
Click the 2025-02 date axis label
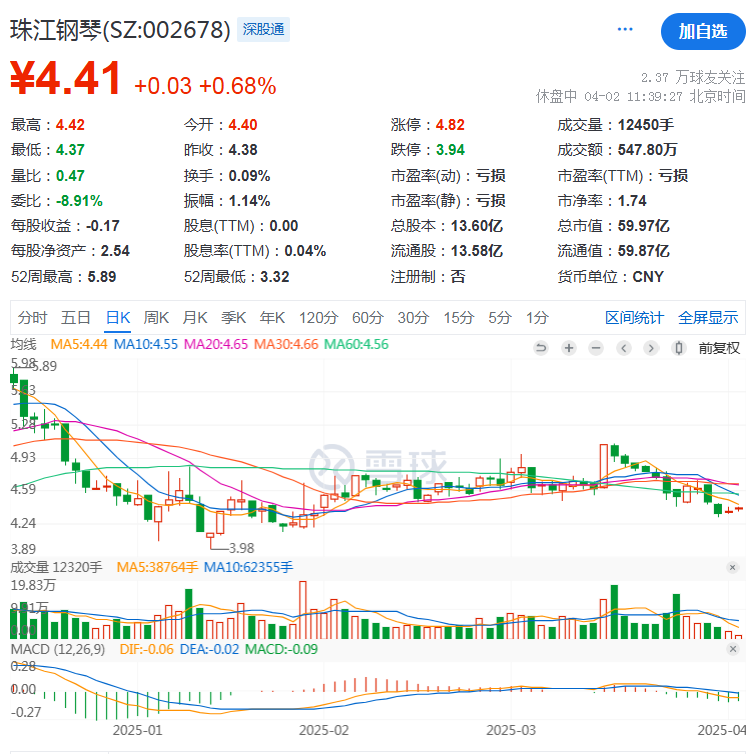(x=324, y=730)
